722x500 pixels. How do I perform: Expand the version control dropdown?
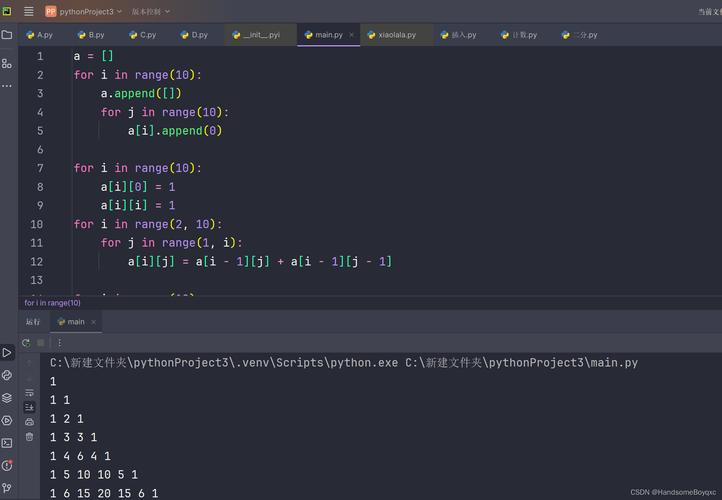[x=151, y=12]
